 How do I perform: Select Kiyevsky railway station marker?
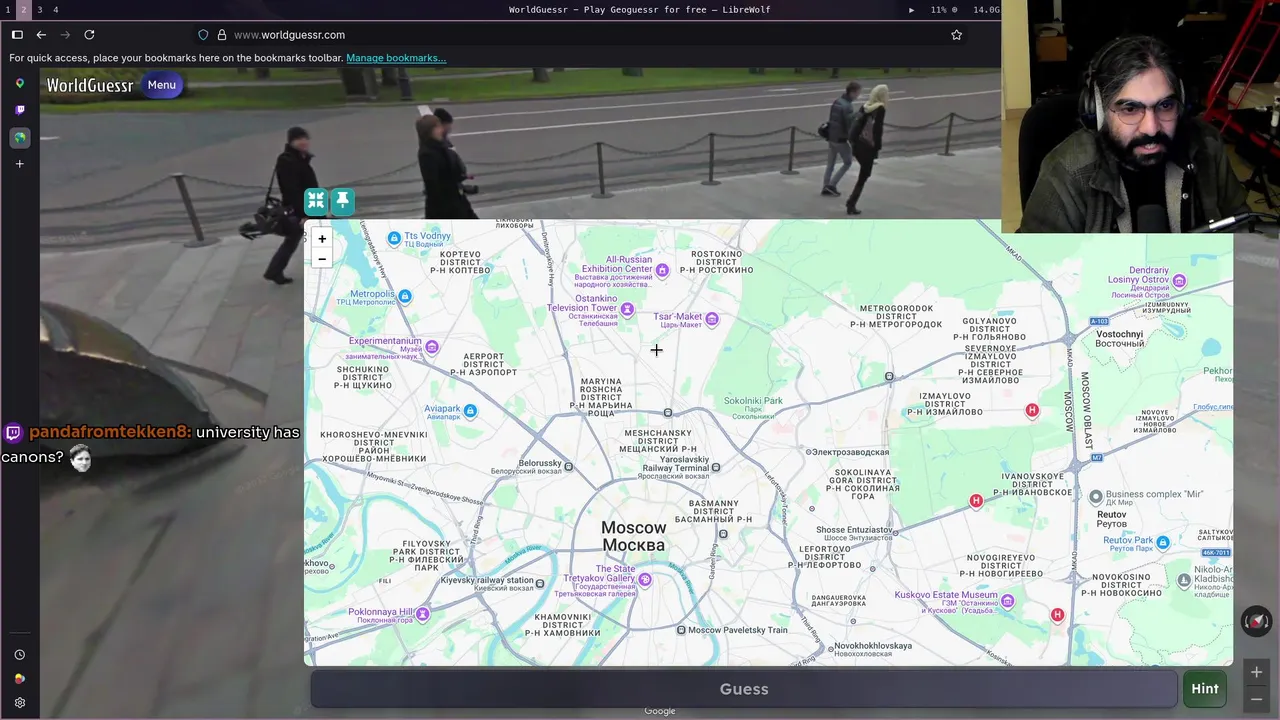[540, 583]
